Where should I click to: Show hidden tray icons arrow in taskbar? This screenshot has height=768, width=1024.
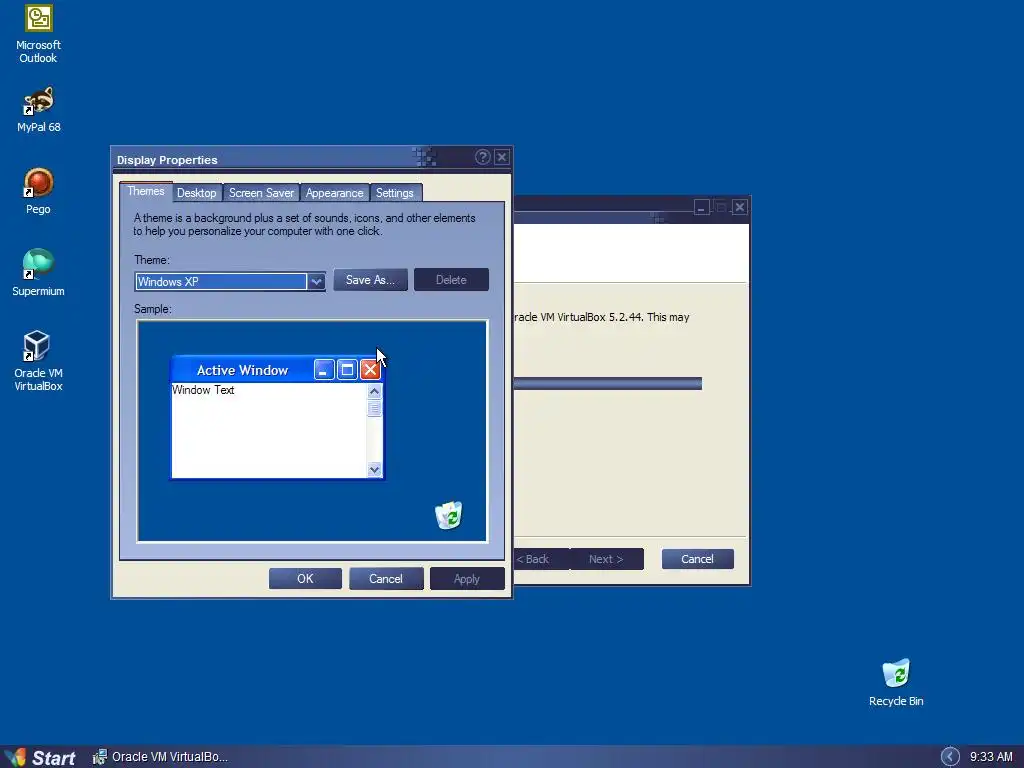point(950,756)
